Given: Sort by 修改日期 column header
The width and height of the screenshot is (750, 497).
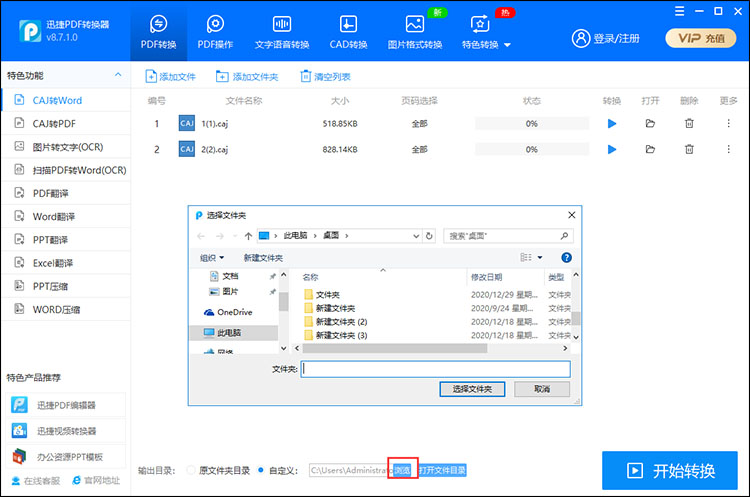Looking at the screenshot, I should coord(486,277).
